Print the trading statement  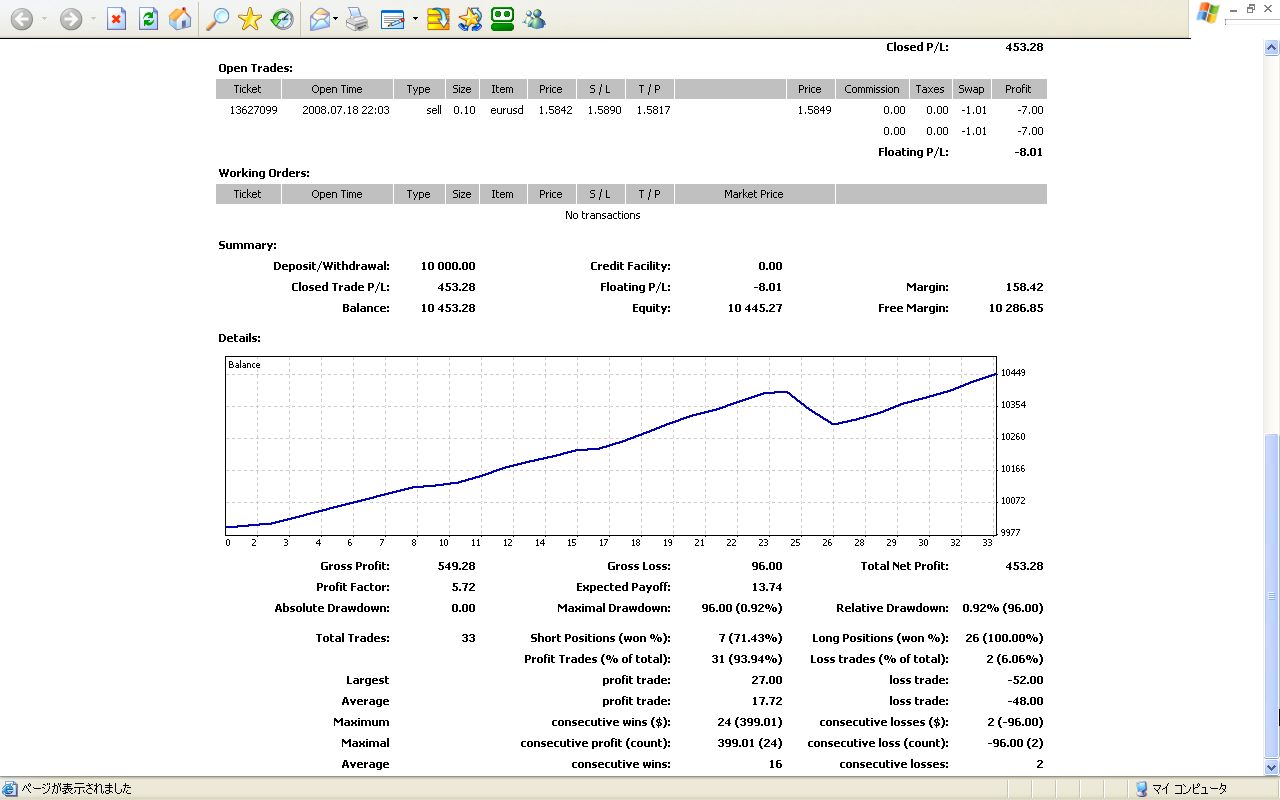click(x=357, y=19)
